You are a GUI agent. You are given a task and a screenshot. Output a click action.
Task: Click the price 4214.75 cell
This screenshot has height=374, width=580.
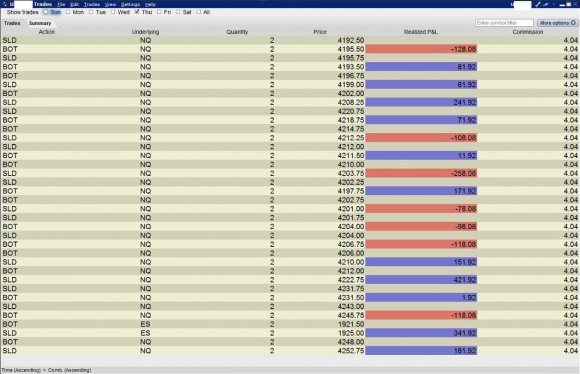coord(351,129)
